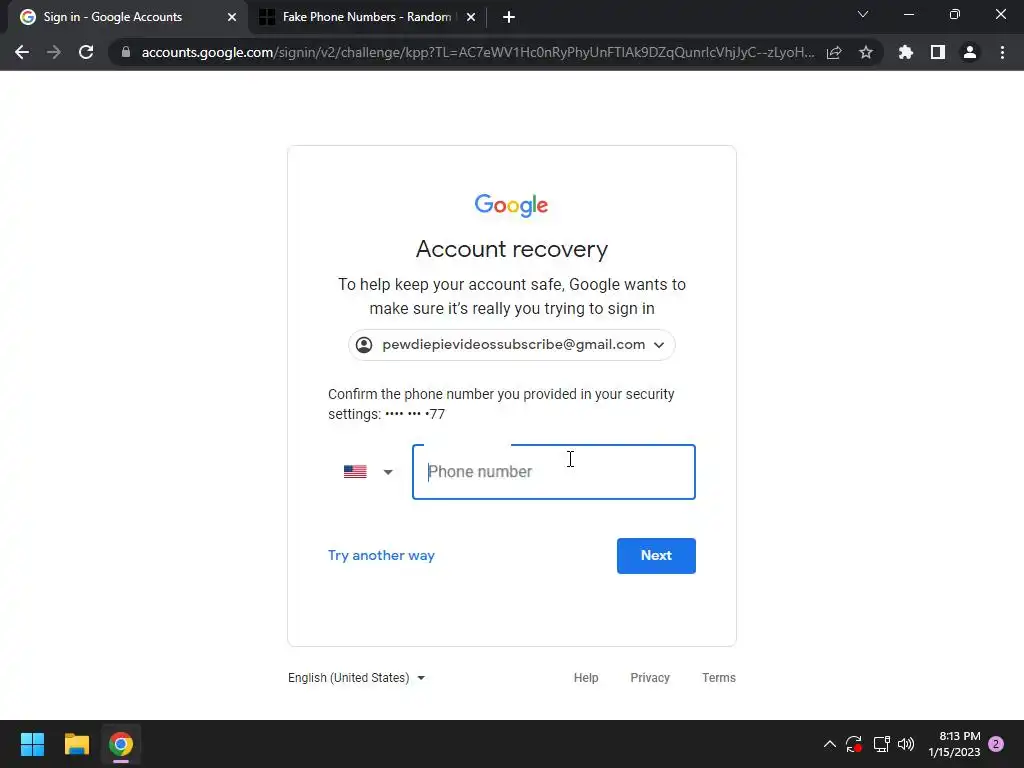Screen dimensions: 1024x768
Task: Open the clock showing 8:13 PM
Action: click(954, 744)
